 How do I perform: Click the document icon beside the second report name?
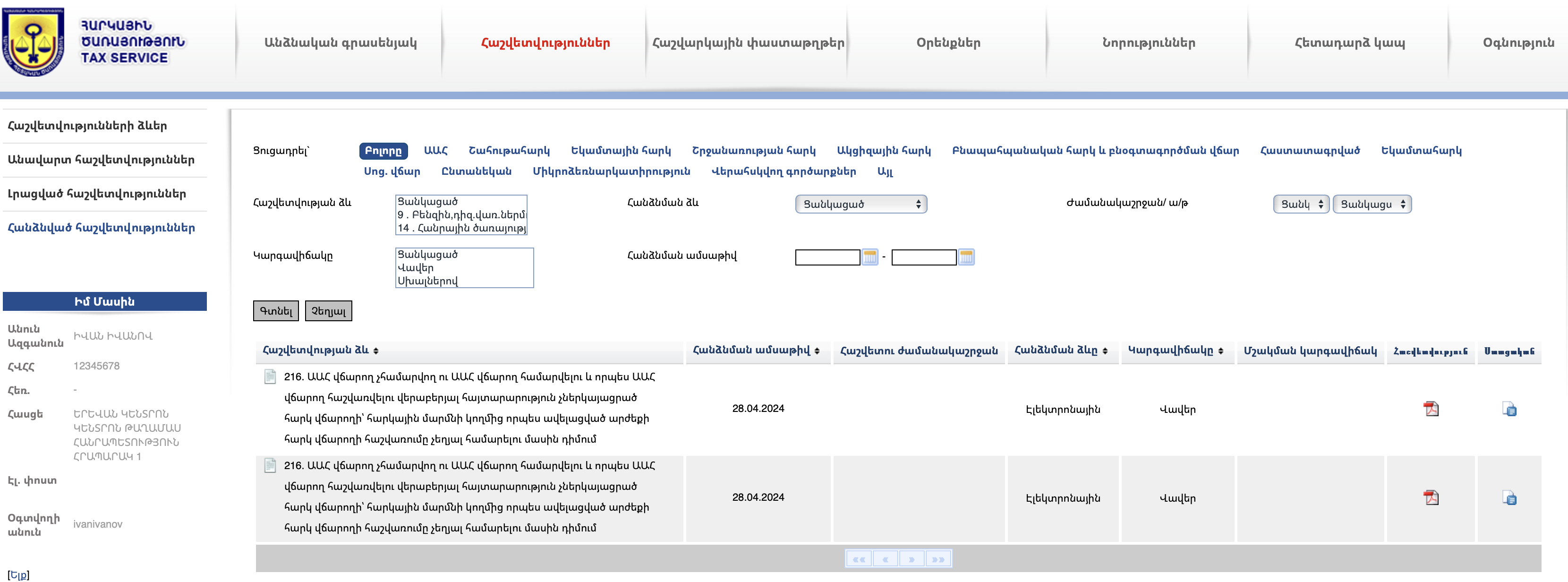point(270,466)
